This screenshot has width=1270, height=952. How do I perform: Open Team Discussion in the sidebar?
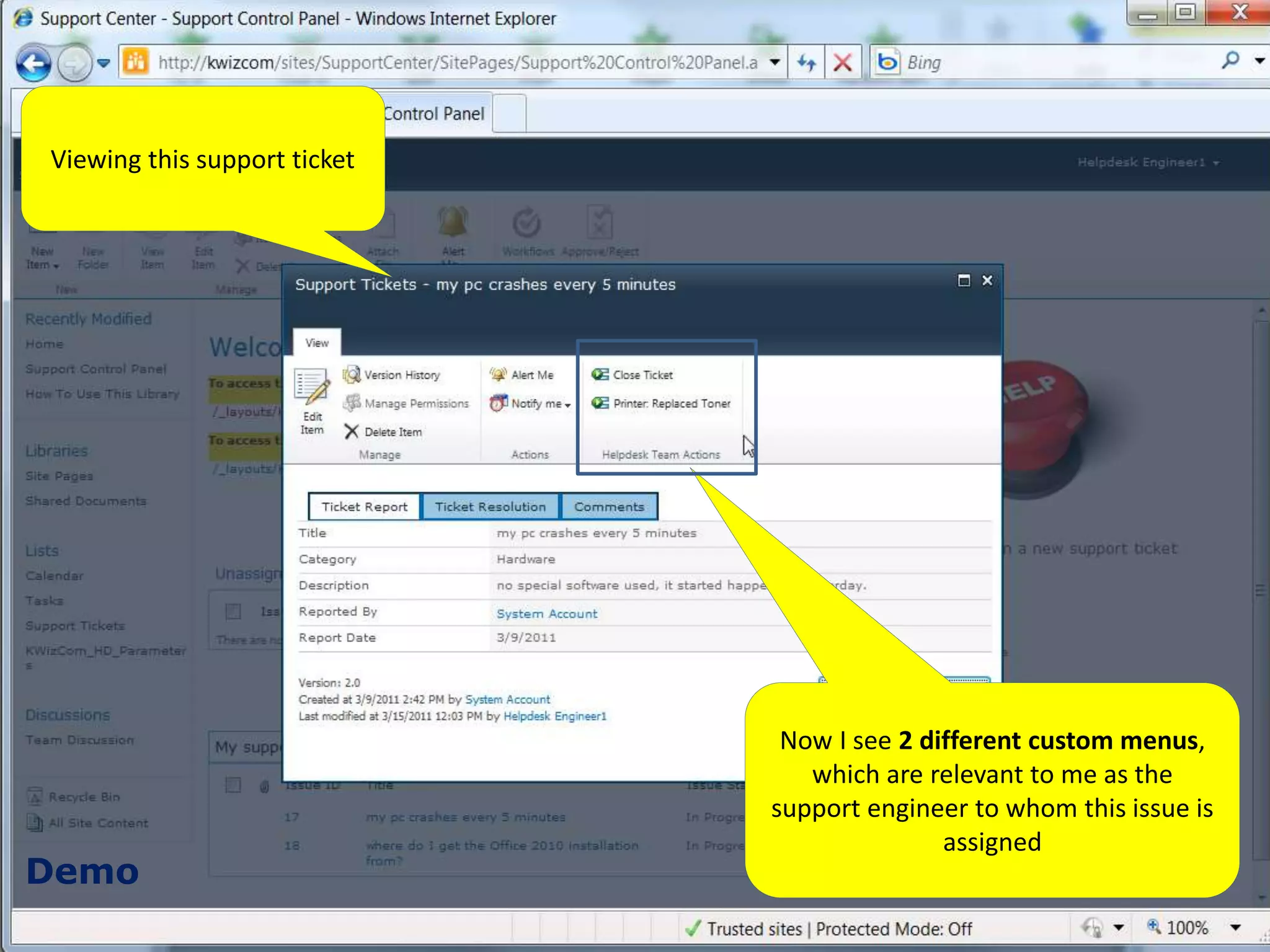click(x=79, y=740)
